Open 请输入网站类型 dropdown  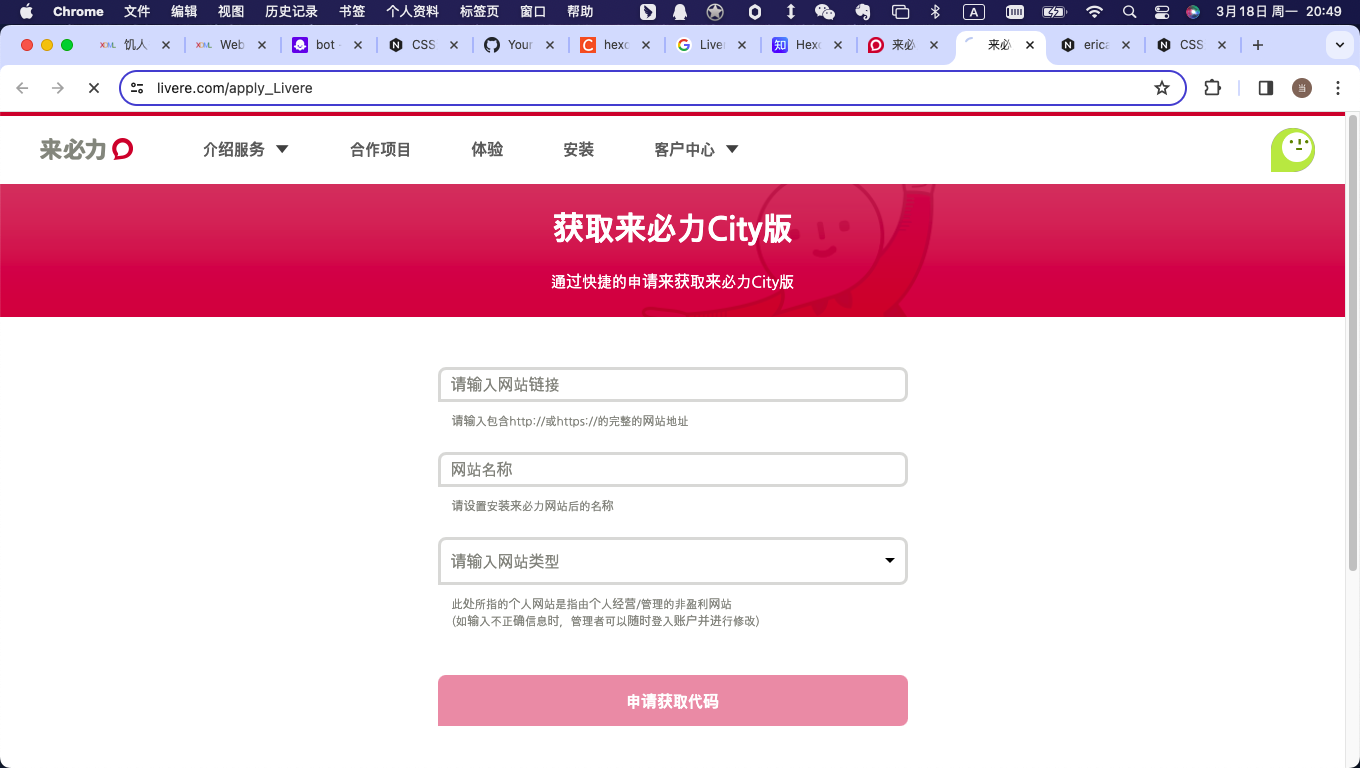click(x=672, y=561)
